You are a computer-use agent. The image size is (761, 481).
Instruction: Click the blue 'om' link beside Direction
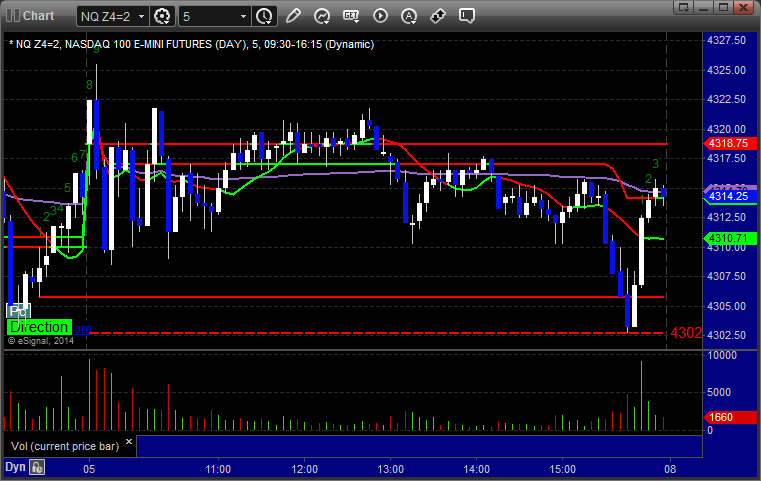82,329
